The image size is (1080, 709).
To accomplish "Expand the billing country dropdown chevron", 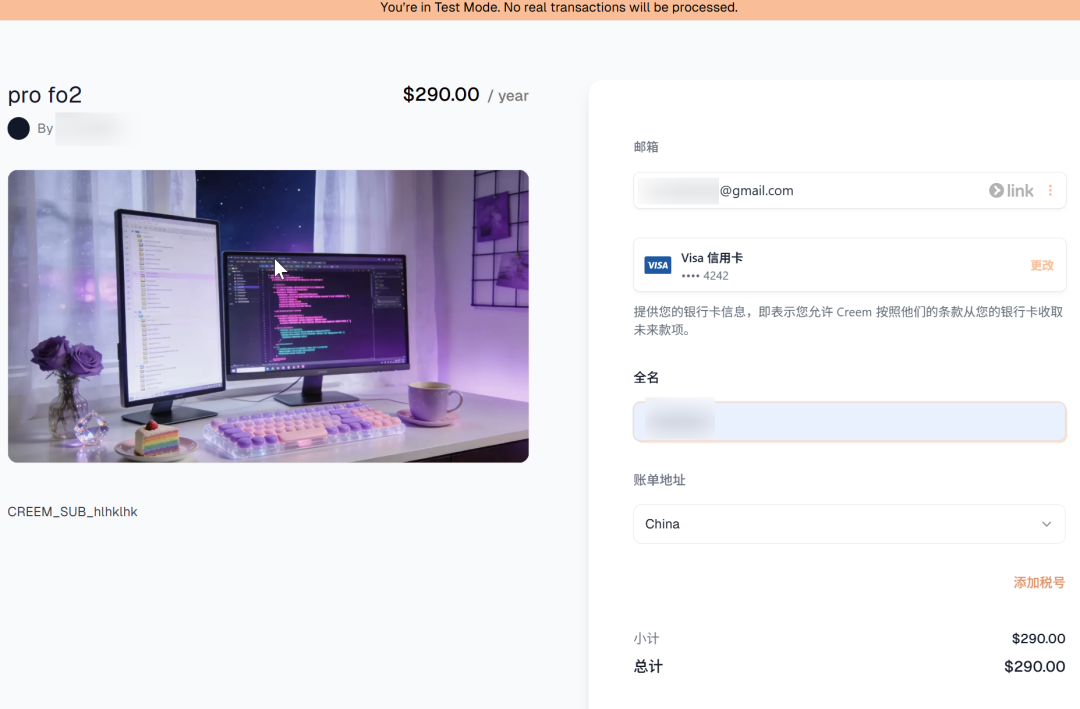I will pos(1046,524).
